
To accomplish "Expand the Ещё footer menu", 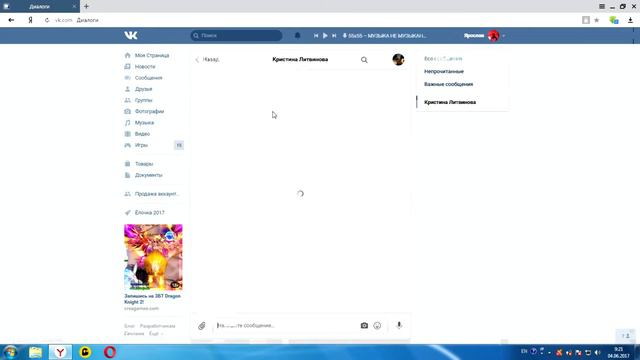I will point(155,333).
